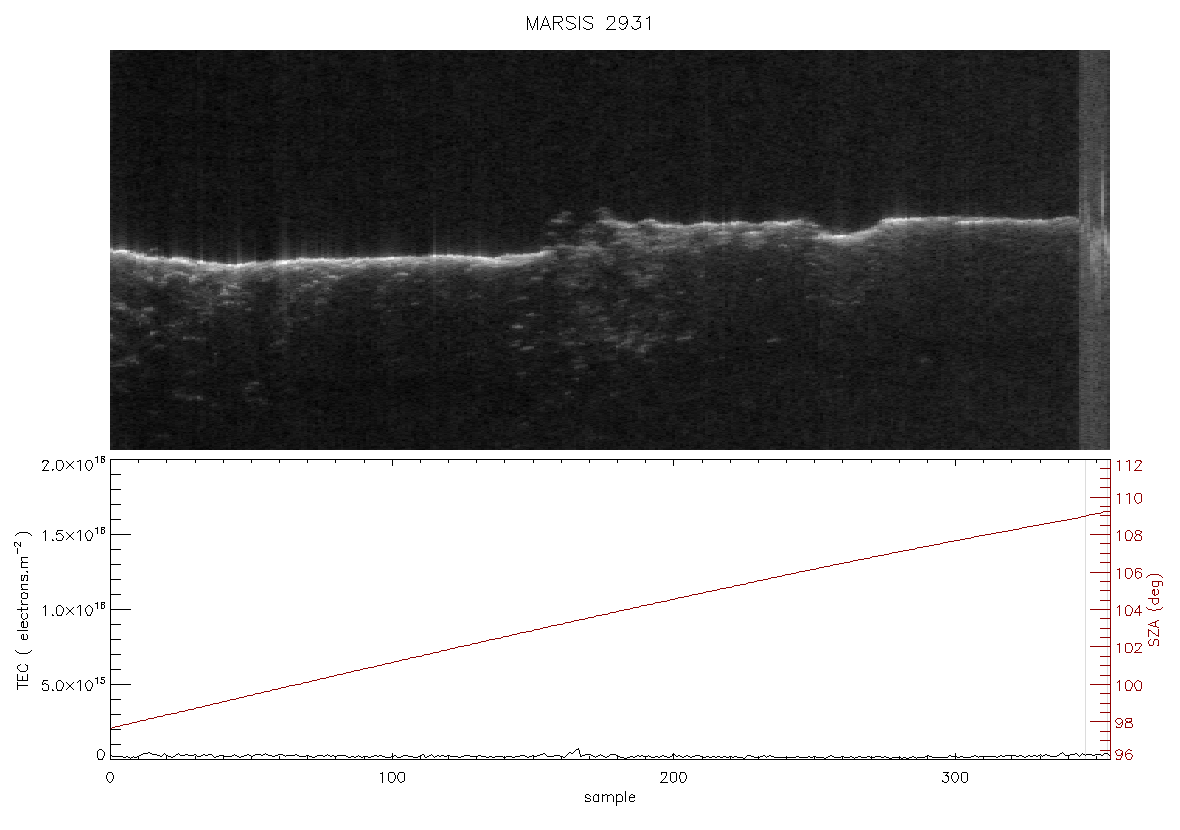1180x830 pixels.
Task: Click the 2.0×10^16 TEC tick label
Action: [x=74, y=464]
